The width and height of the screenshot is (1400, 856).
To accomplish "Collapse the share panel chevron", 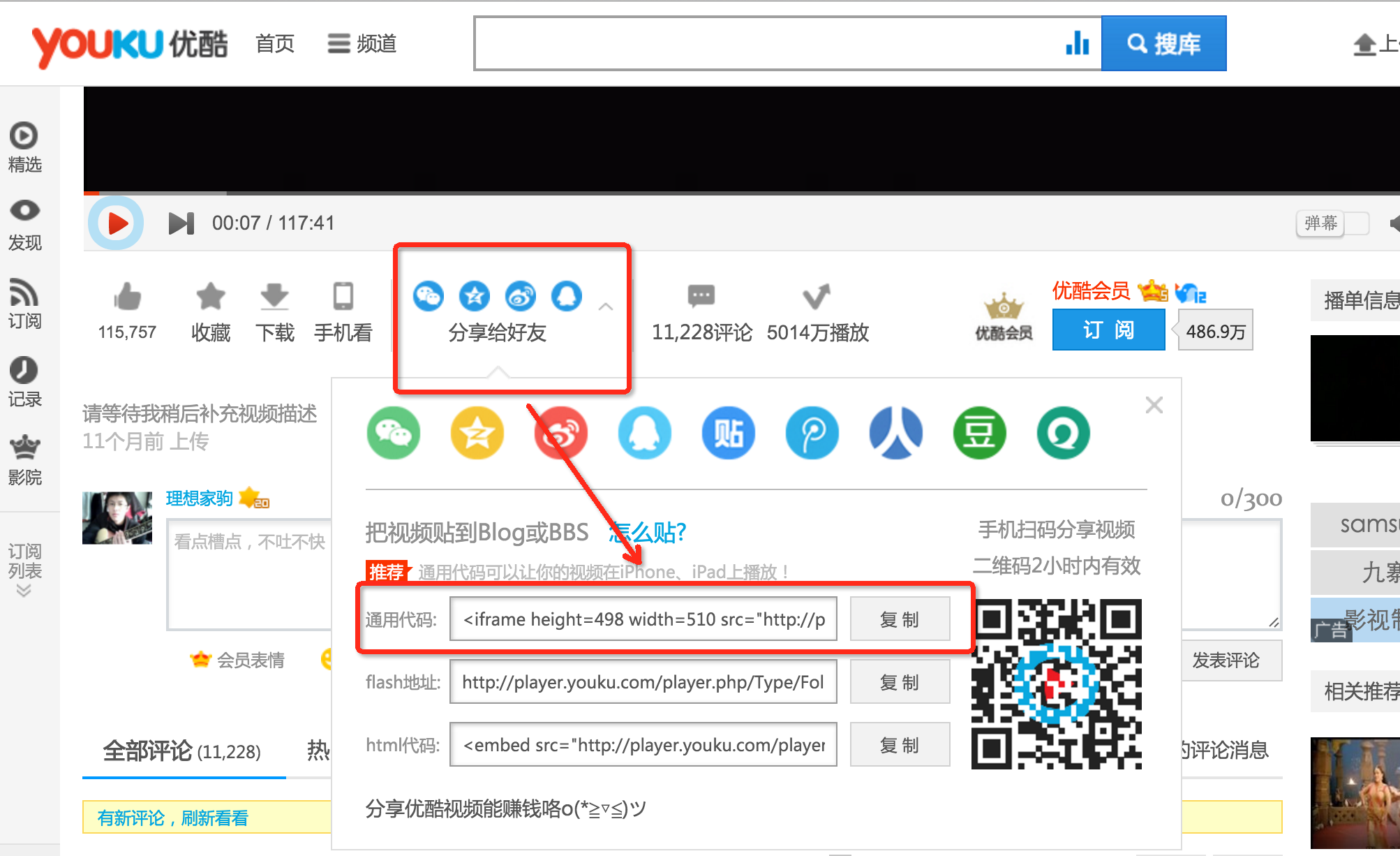I will click(x=606, y=307).
